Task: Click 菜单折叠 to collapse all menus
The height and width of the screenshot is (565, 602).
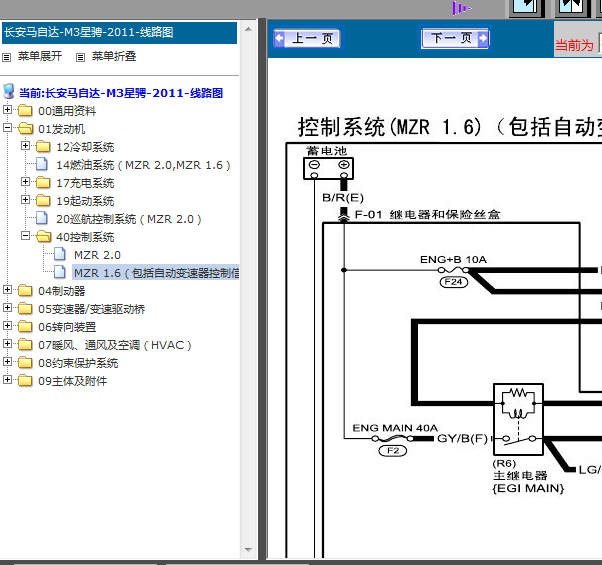Action: (x=114, y=56)
